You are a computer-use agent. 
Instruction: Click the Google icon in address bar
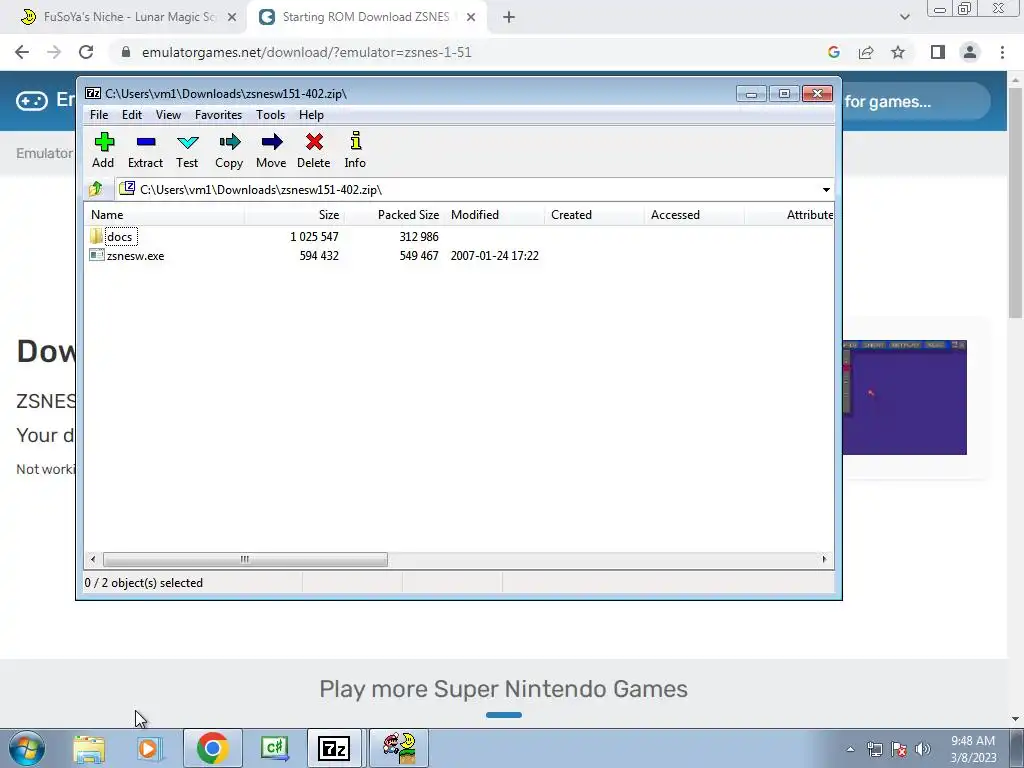[x=834, y=52]
